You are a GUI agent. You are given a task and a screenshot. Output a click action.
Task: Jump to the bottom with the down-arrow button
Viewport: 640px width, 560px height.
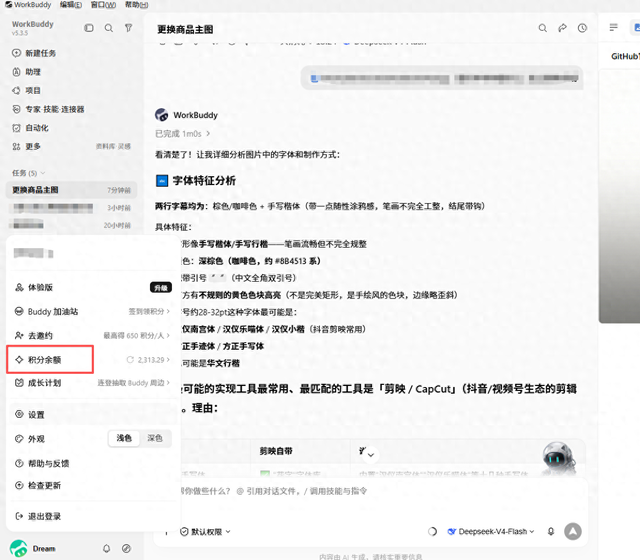[x=371, y=454]
